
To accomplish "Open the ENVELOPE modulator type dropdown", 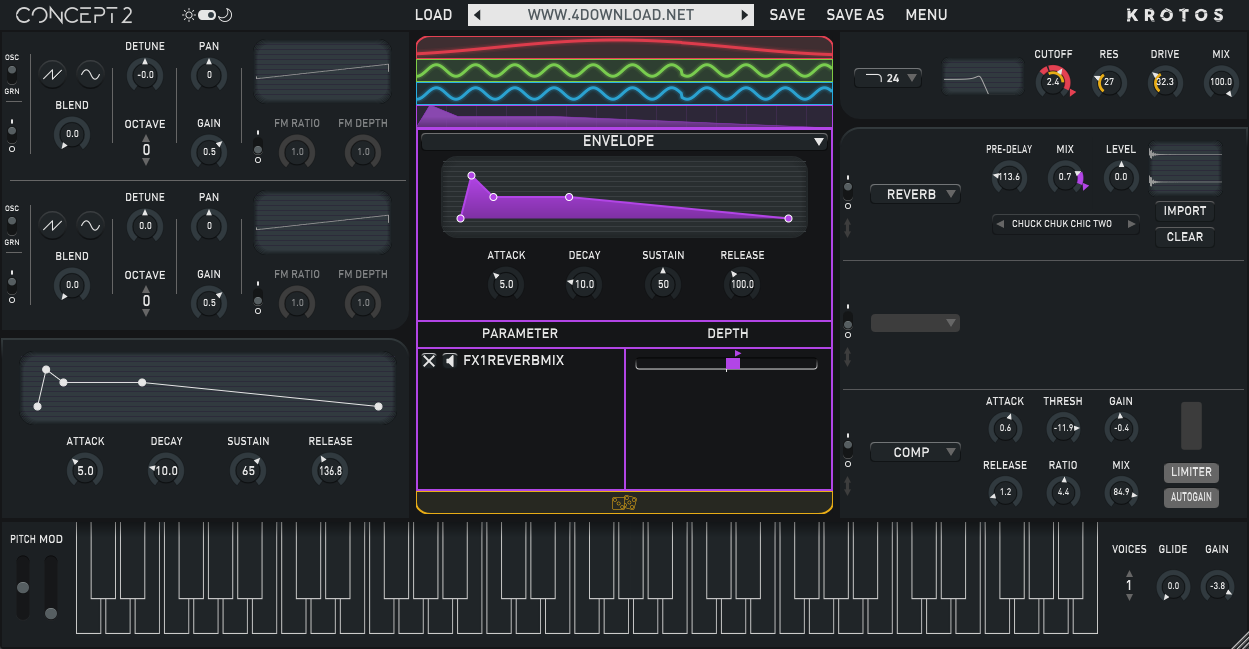I will (x=624, y=141).
